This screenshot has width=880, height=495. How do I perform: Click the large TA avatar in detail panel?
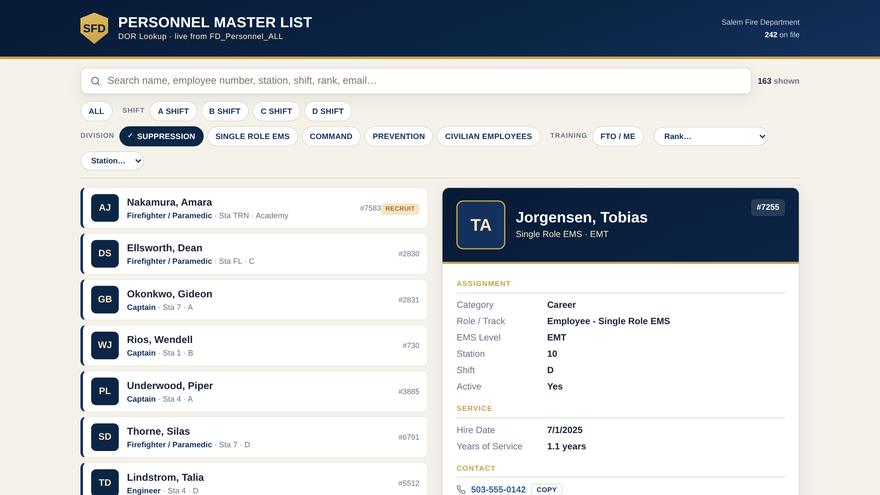480,225
